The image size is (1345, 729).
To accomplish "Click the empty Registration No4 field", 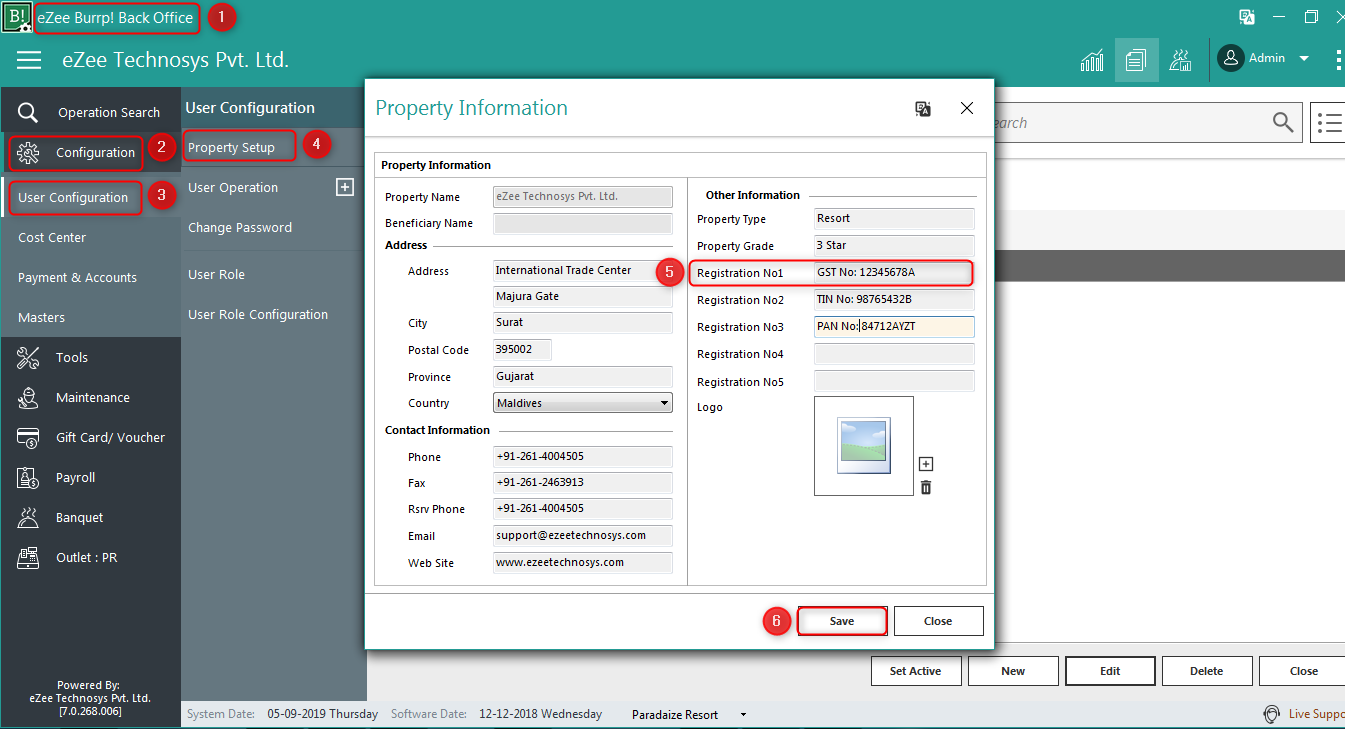I will 894,354.
